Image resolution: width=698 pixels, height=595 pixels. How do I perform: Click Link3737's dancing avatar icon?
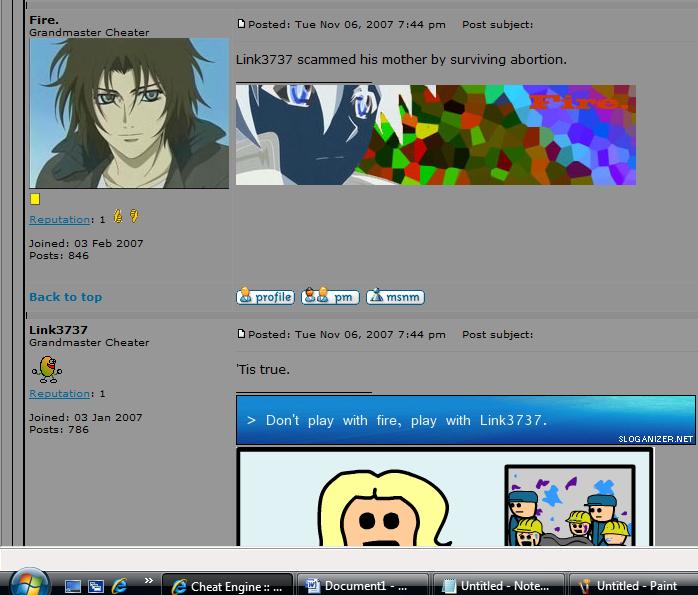tap(47, 369)
